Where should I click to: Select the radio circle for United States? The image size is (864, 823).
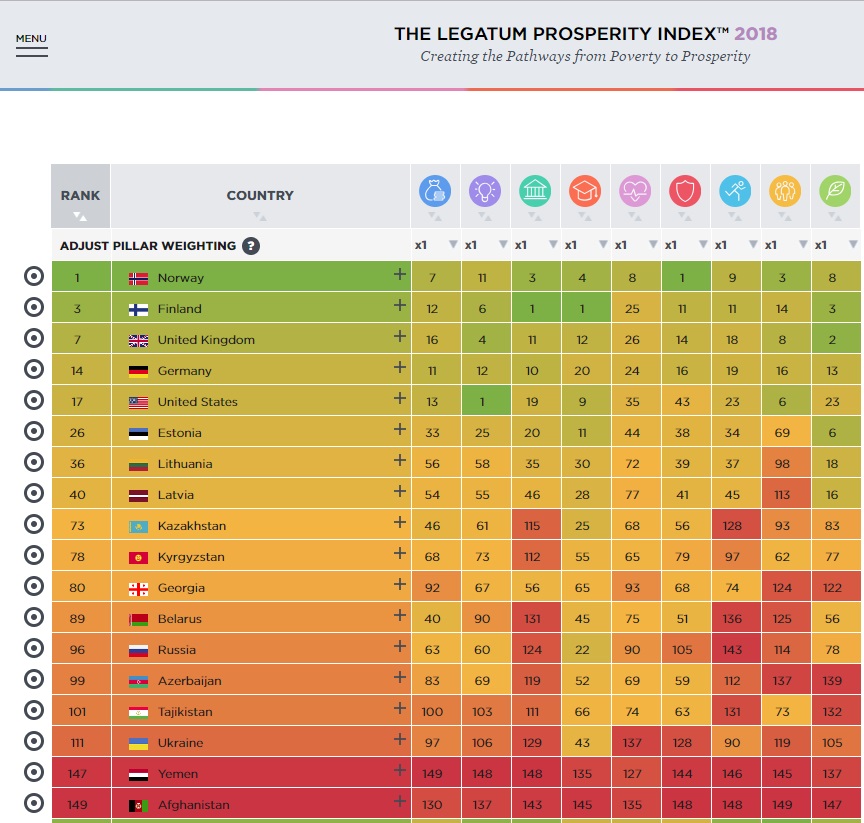pos(33,402)
